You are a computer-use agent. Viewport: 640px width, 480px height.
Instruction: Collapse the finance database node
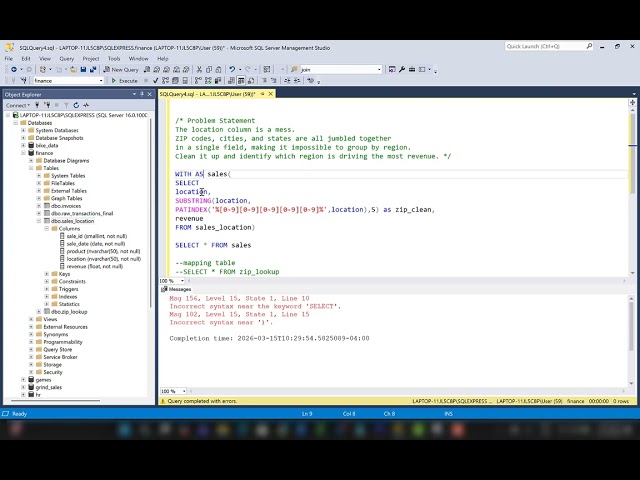coord(23,153)
